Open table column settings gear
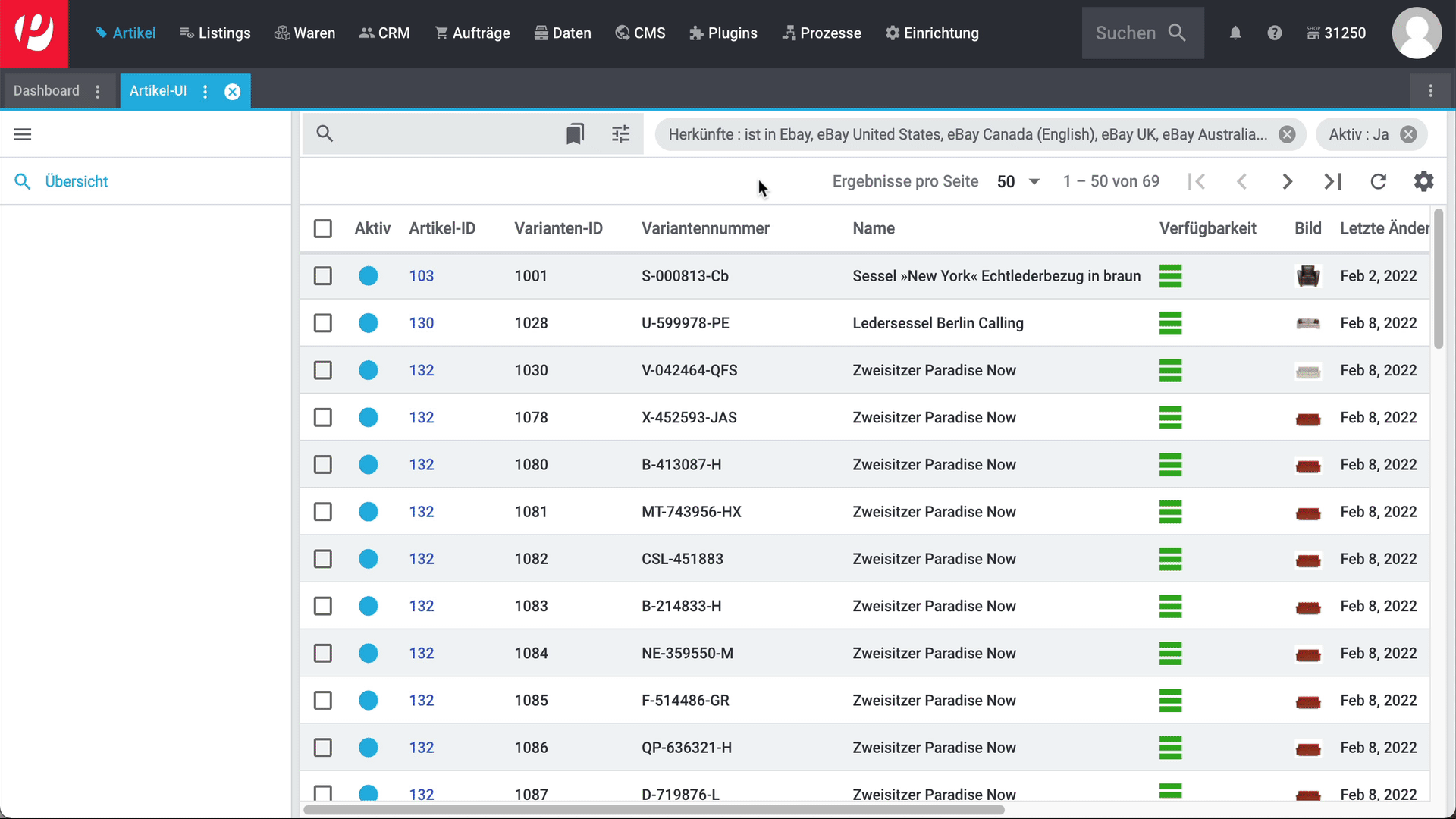 pos(1423,181)
